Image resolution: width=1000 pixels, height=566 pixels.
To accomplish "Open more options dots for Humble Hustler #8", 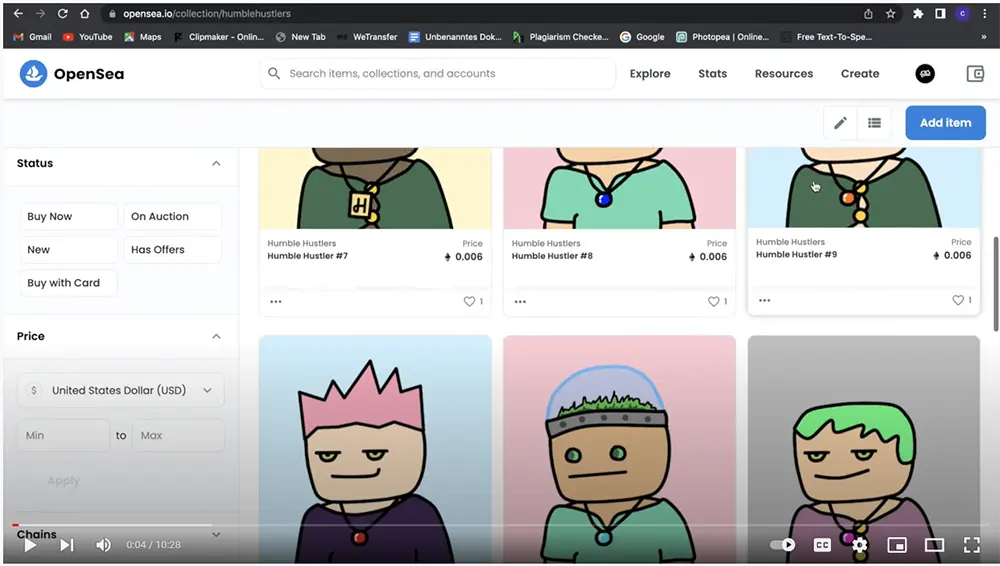I will tap(520, 302).
